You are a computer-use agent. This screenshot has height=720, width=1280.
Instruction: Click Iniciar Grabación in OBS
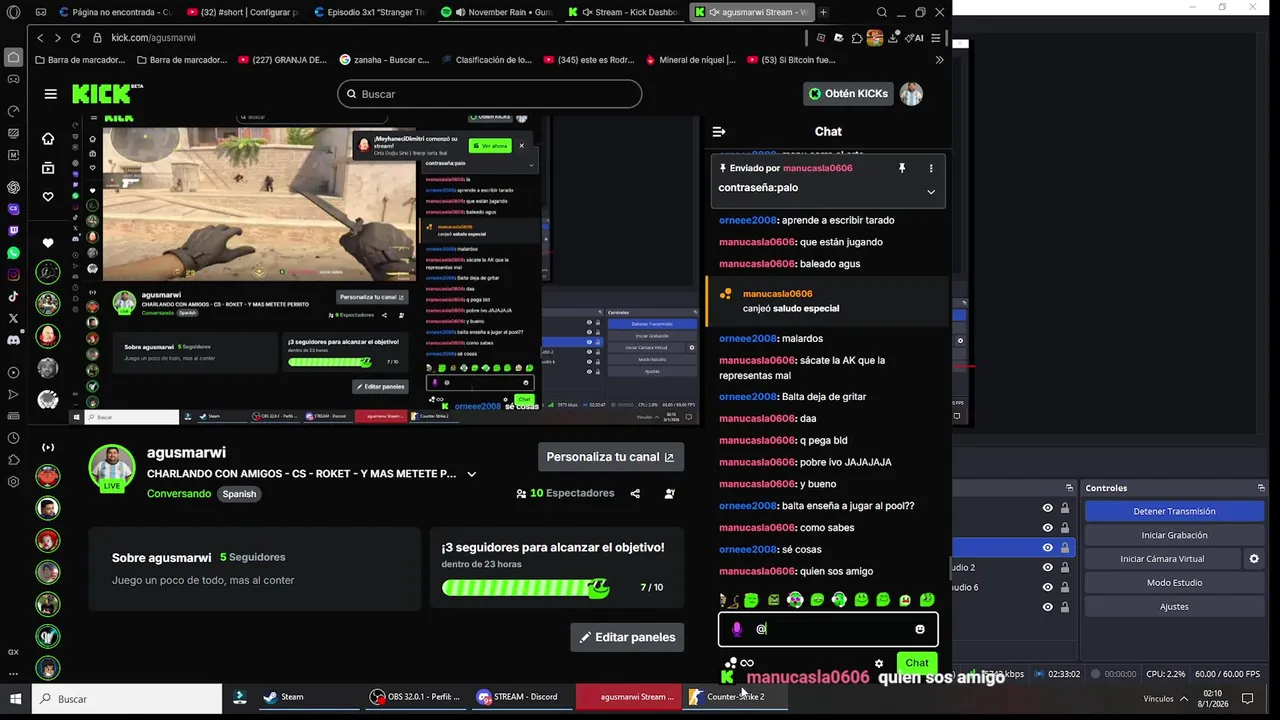pos(1174,535)
